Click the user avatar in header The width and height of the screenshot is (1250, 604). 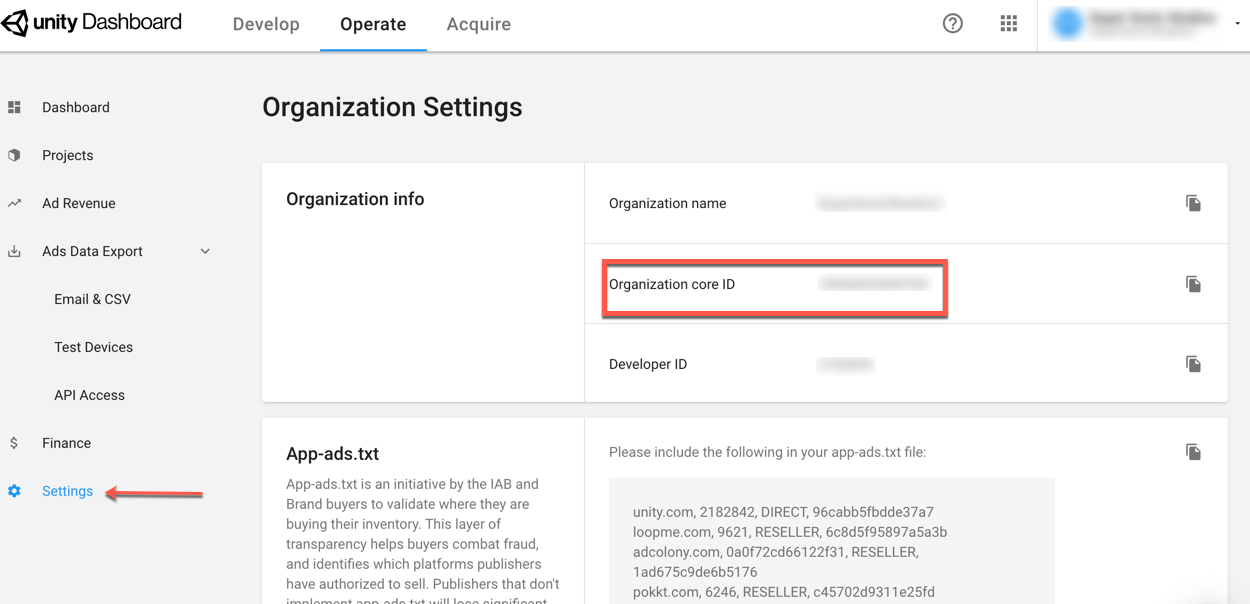click(1067, 24)
